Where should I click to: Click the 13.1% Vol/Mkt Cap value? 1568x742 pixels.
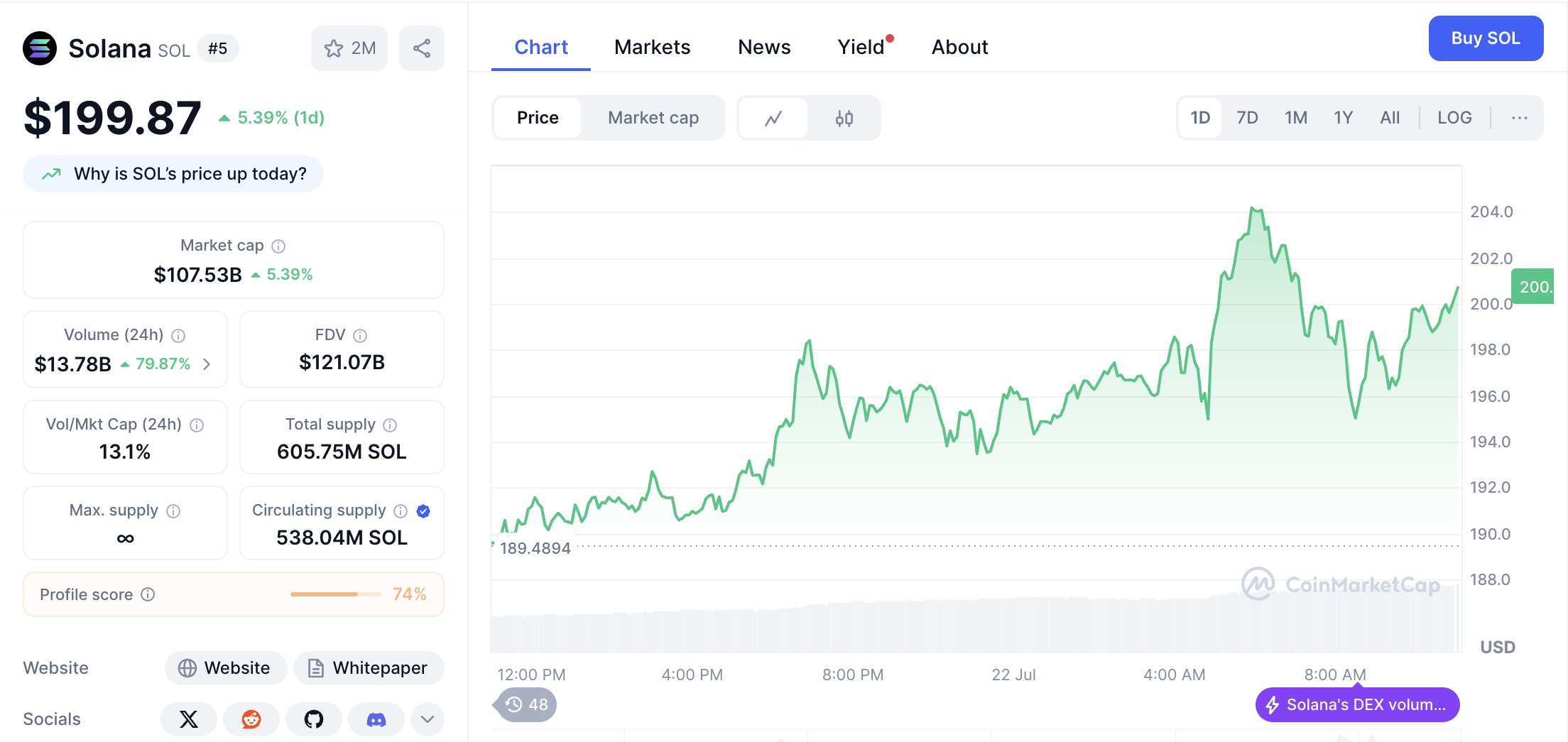point(125,452)
